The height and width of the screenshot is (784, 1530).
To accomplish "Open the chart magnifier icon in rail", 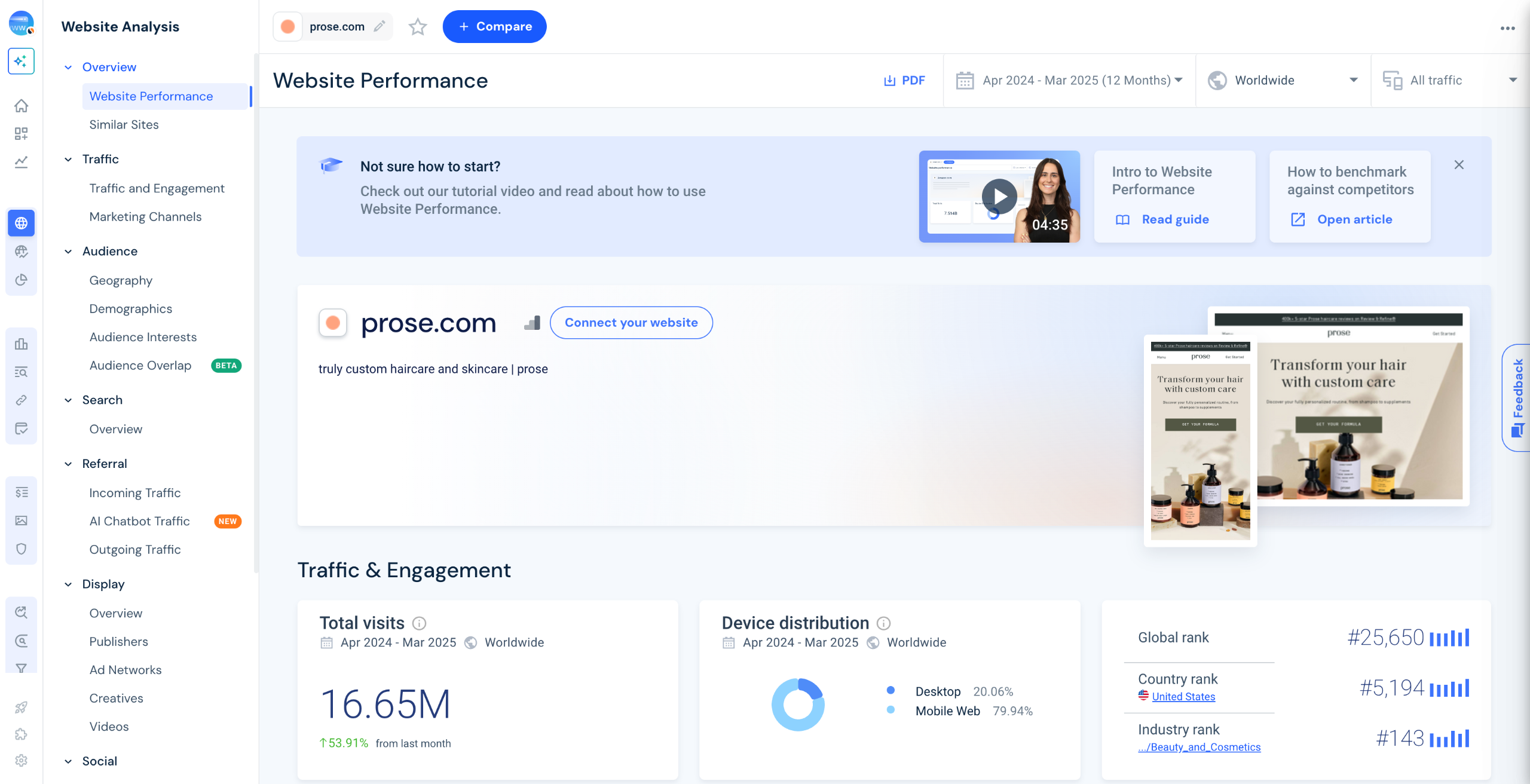I will tap(21, 612).
